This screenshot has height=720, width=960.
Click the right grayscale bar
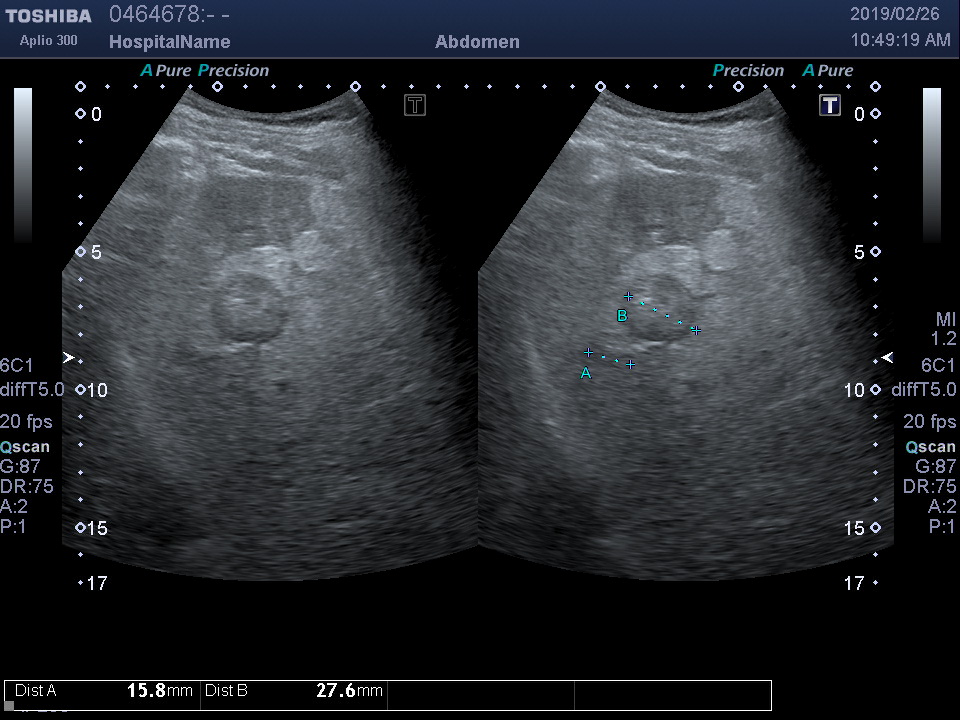click(x=931, y=165)
